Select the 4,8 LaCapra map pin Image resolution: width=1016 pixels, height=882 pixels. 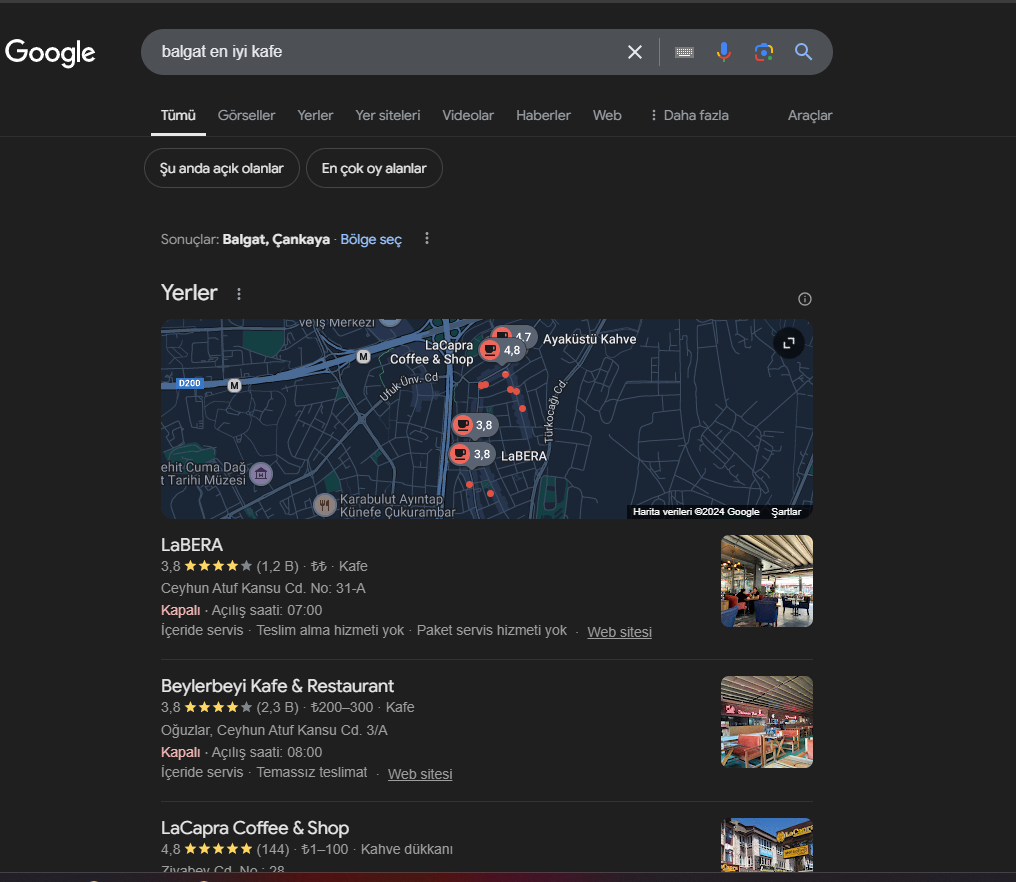pyautogui.click(x=500, y=351)
